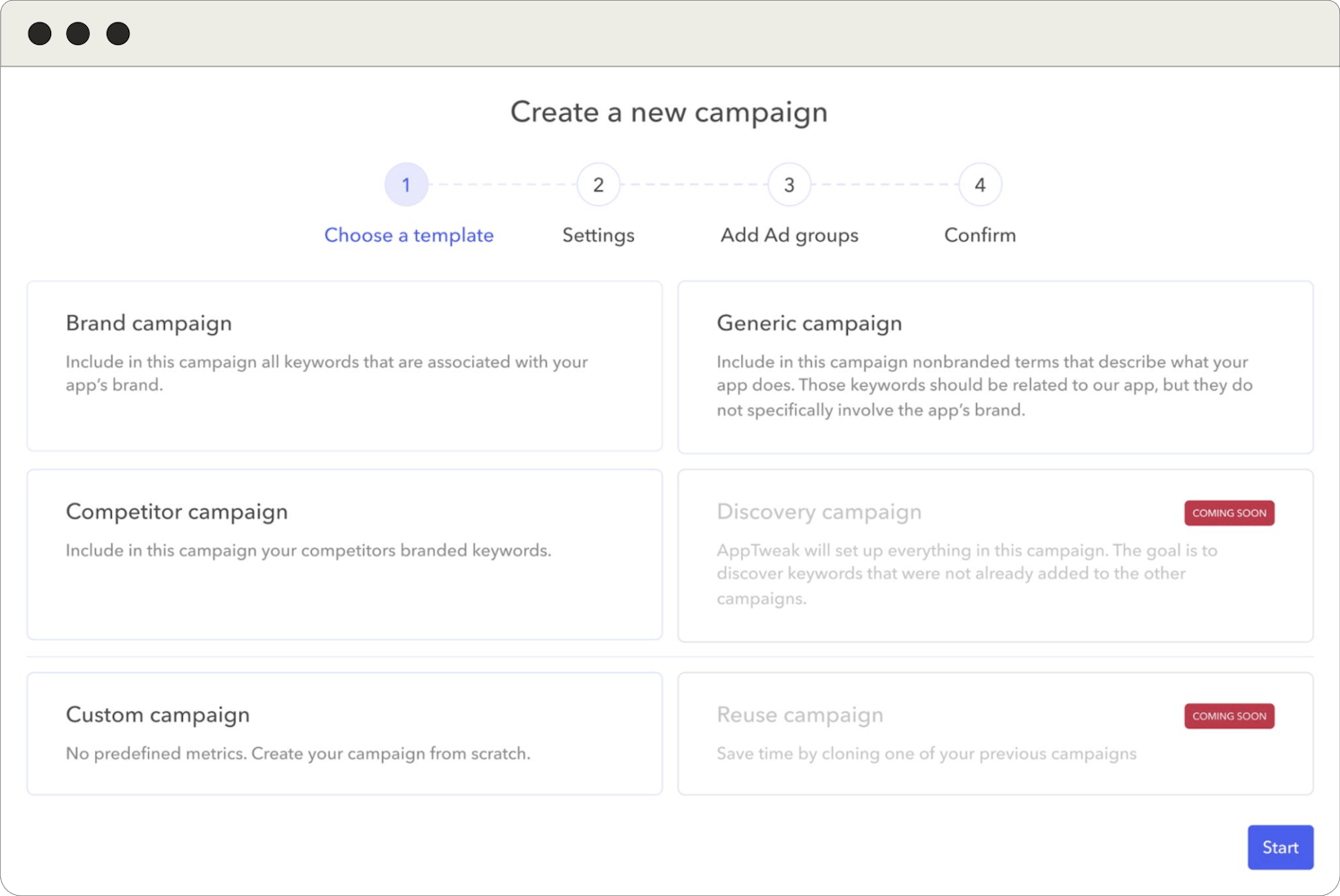Image resolution: width=1340 pixels, height=896 pixels.
Task: Click the disabled Discovery campaign card title
Action: tap(818, 512)
